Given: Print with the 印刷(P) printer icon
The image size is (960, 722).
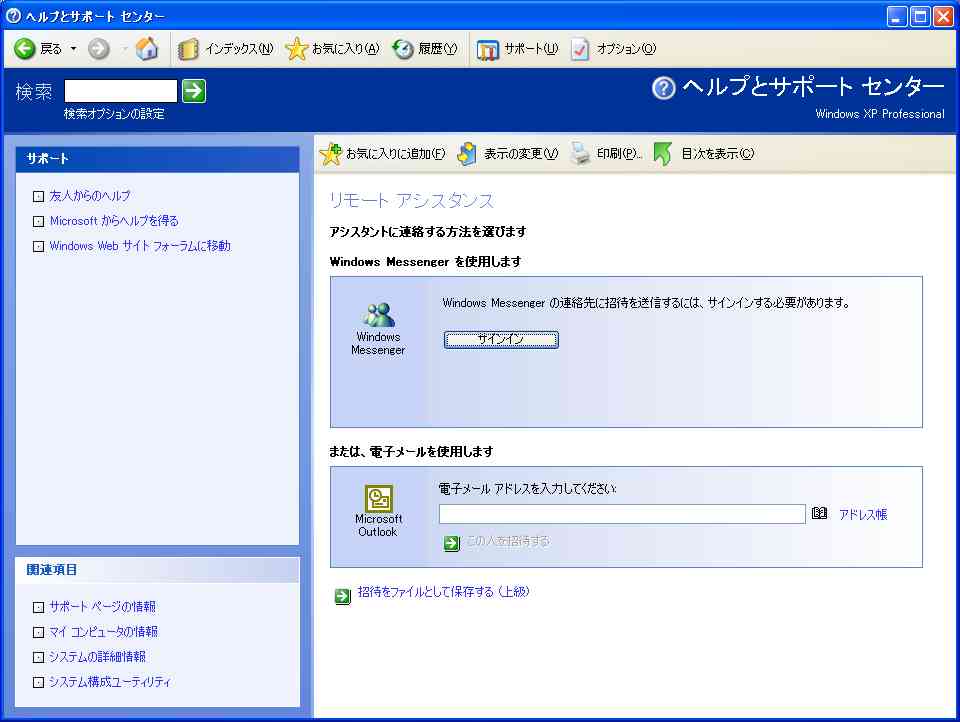Looking at the screenshot, I should click(580, 154).
